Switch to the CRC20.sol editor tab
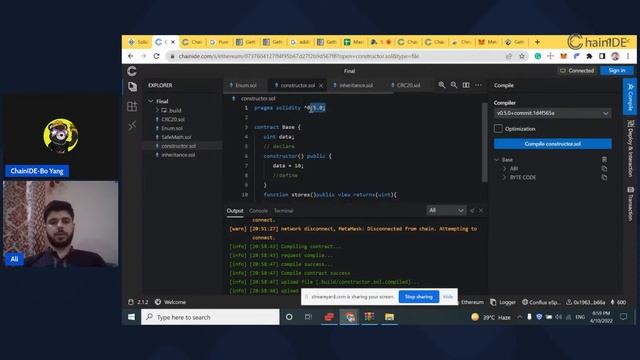Image resolution: width=640 pixels, height=360 pixels. coord(407,85)
